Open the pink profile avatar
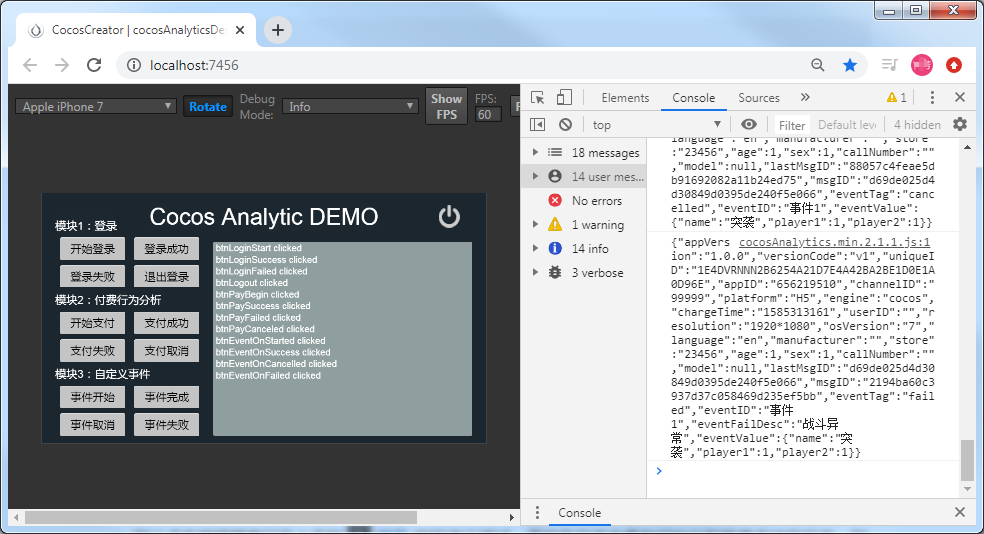Image resolution: width=984 pixels, height=534 pixels. [921, 65]
